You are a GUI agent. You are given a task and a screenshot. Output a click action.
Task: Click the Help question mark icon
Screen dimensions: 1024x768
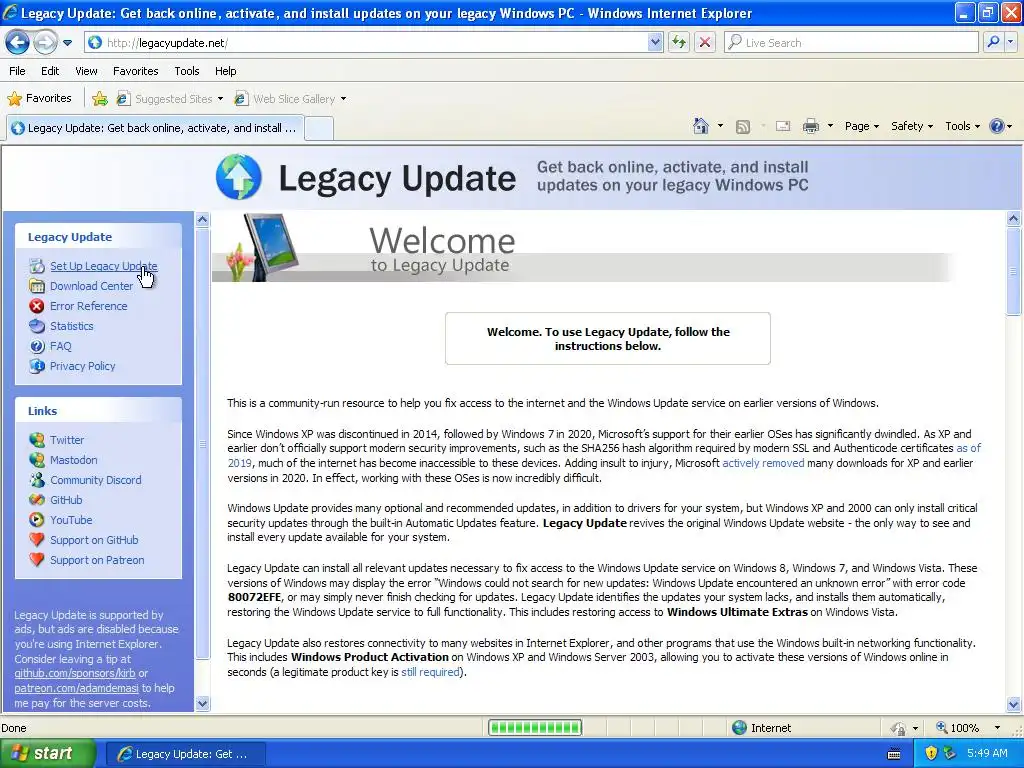(x=997, y=126)
